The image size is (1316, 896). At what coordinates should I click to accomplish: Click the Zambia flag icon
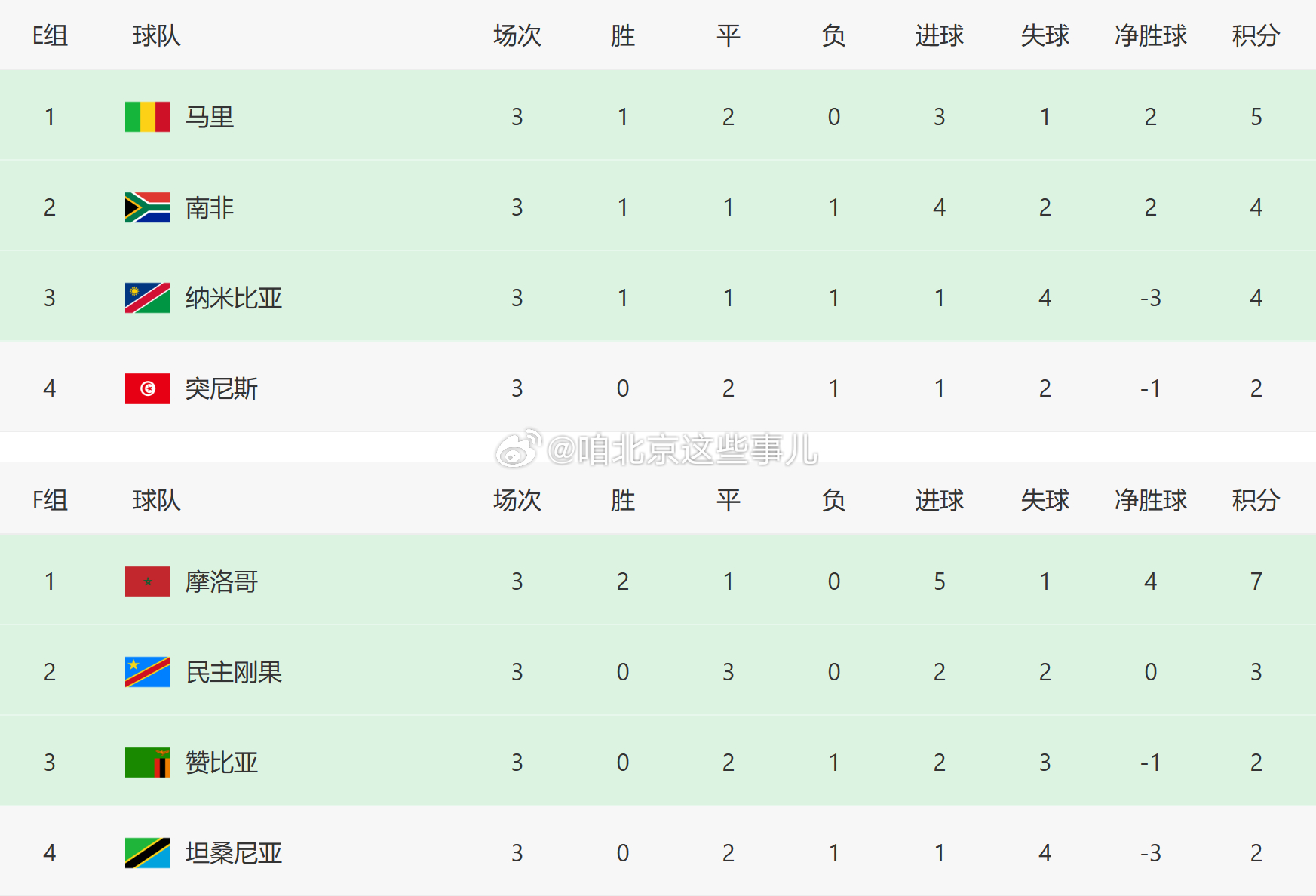coord(147,763)
